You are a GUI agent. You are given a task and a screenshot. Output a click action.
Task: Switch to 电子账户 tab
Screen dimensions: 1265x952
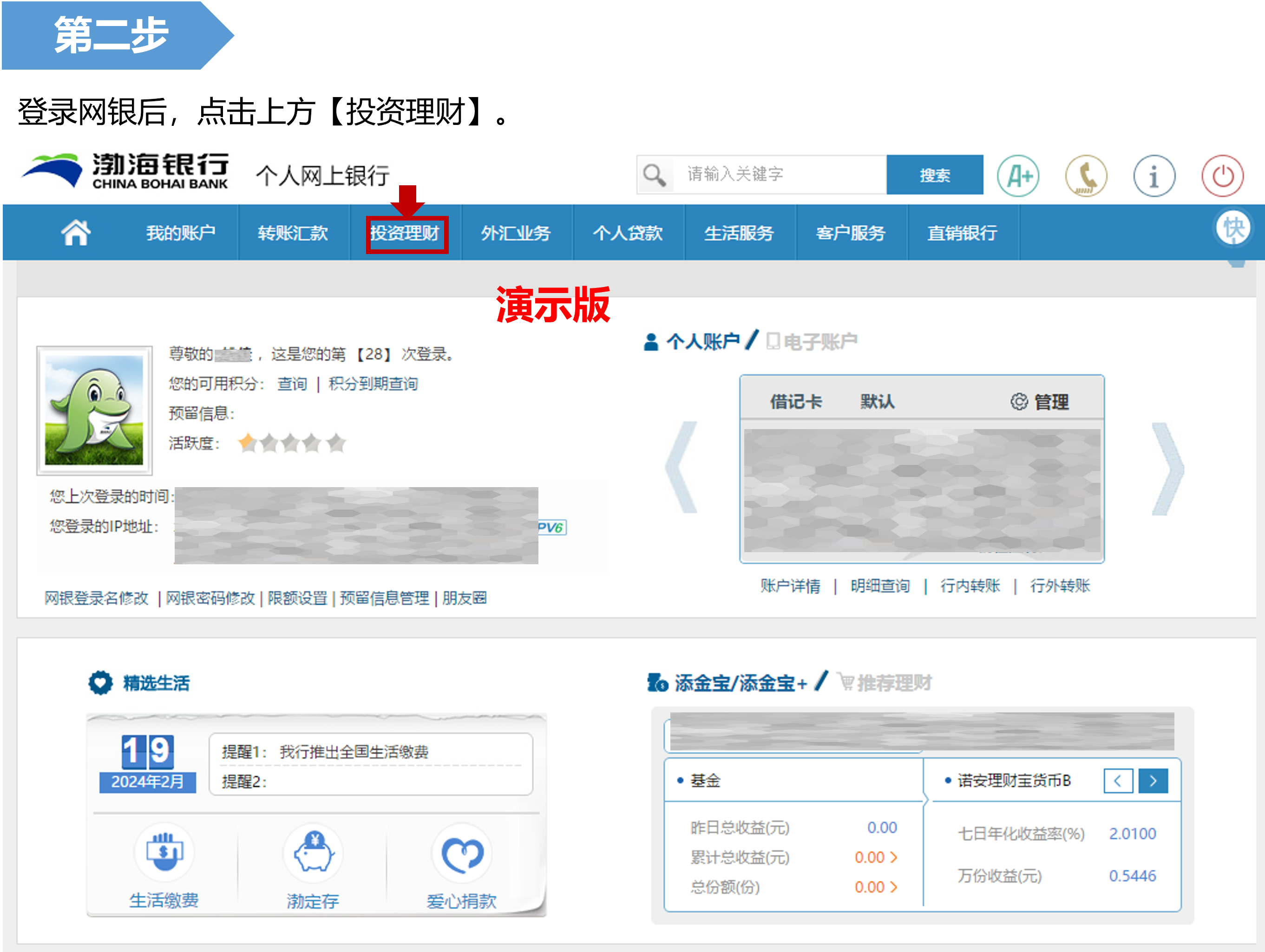coord(812,341)
